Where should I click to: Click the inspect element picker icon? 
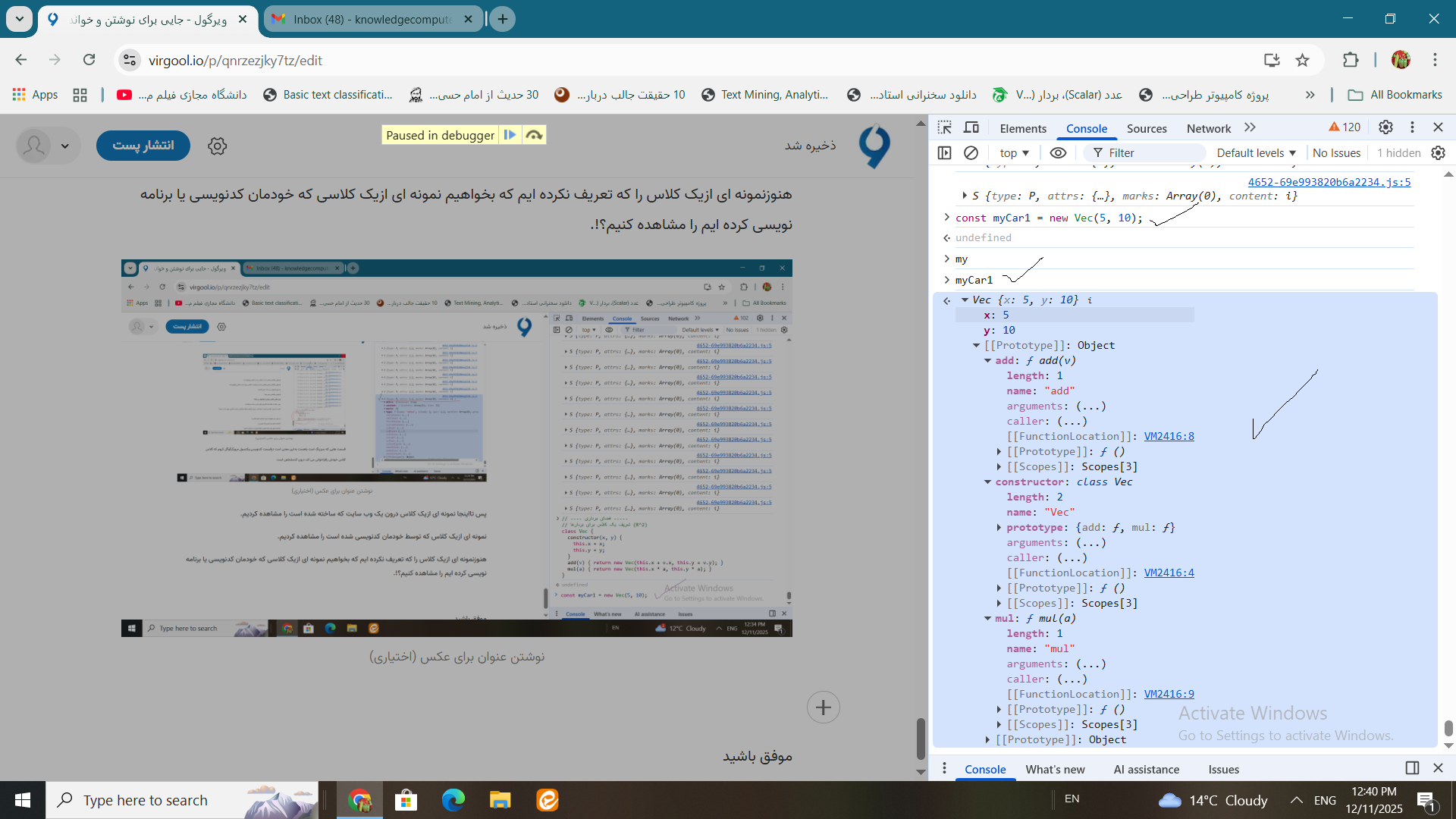944,127
